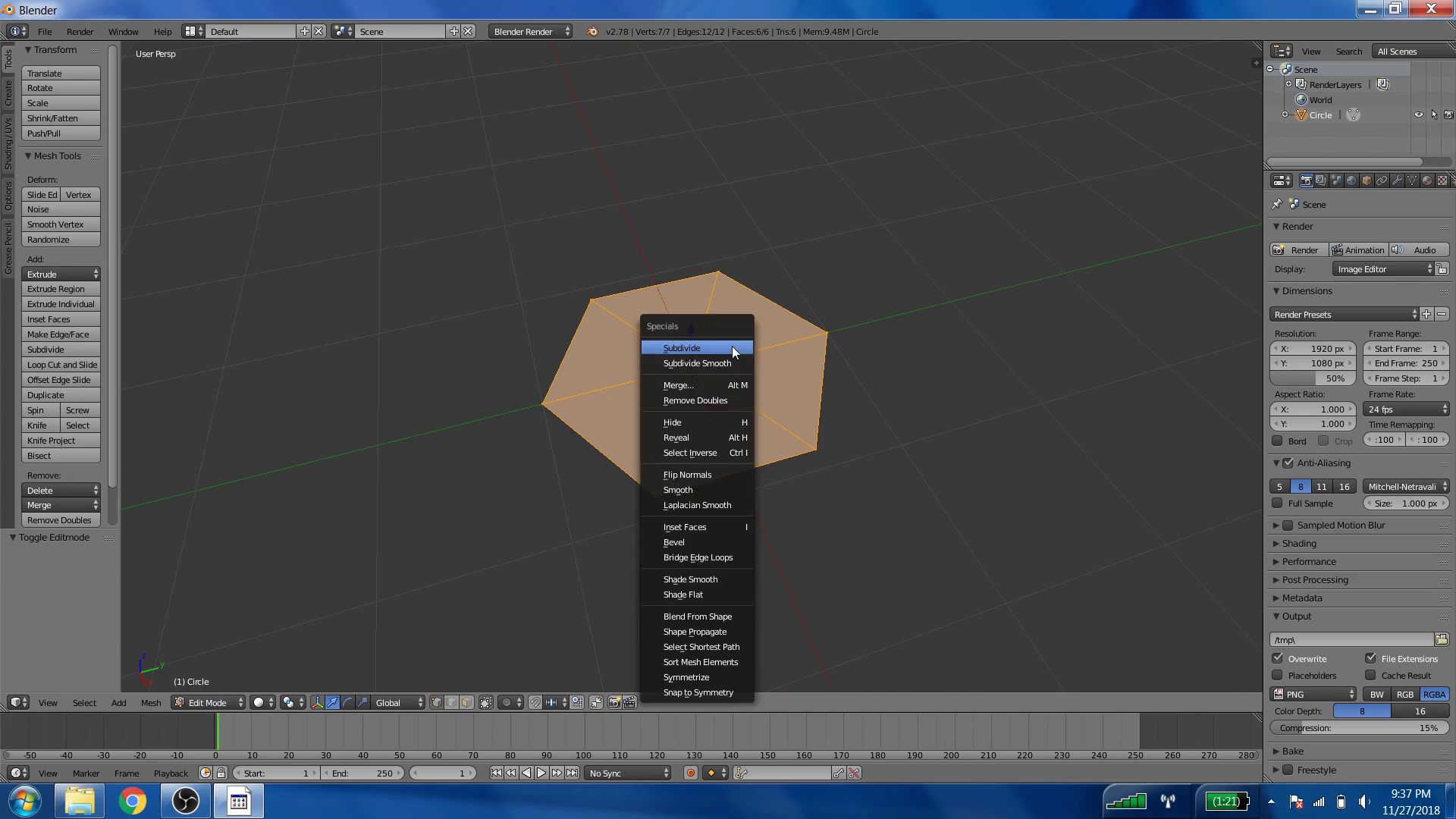The height and width of the screenshot is (819, 1456).
Task: Open OBS Studio from the taskbar
Action: 186,801
